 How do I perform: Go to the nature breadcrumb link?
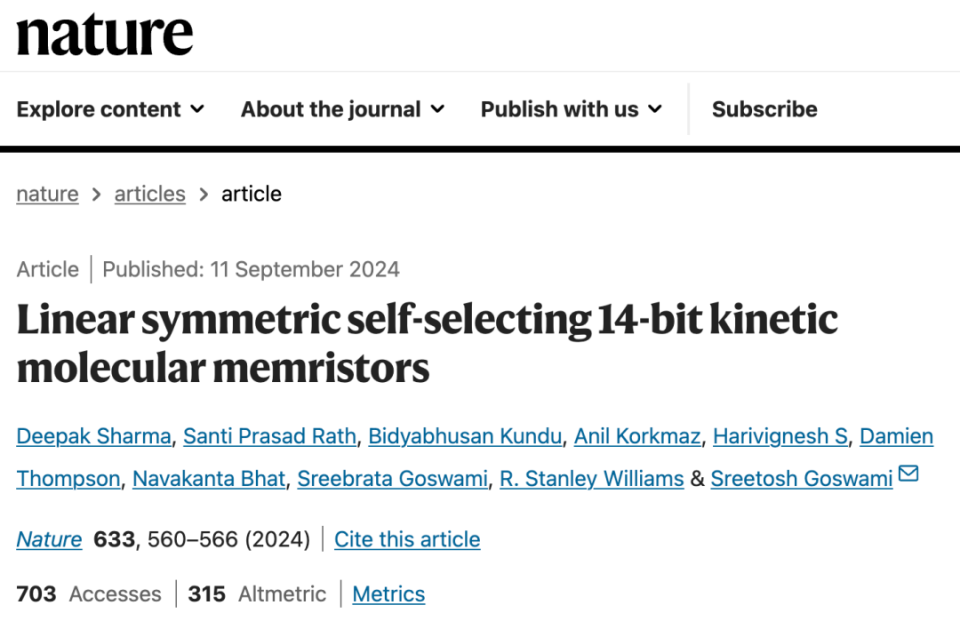[x=47, y=194]
